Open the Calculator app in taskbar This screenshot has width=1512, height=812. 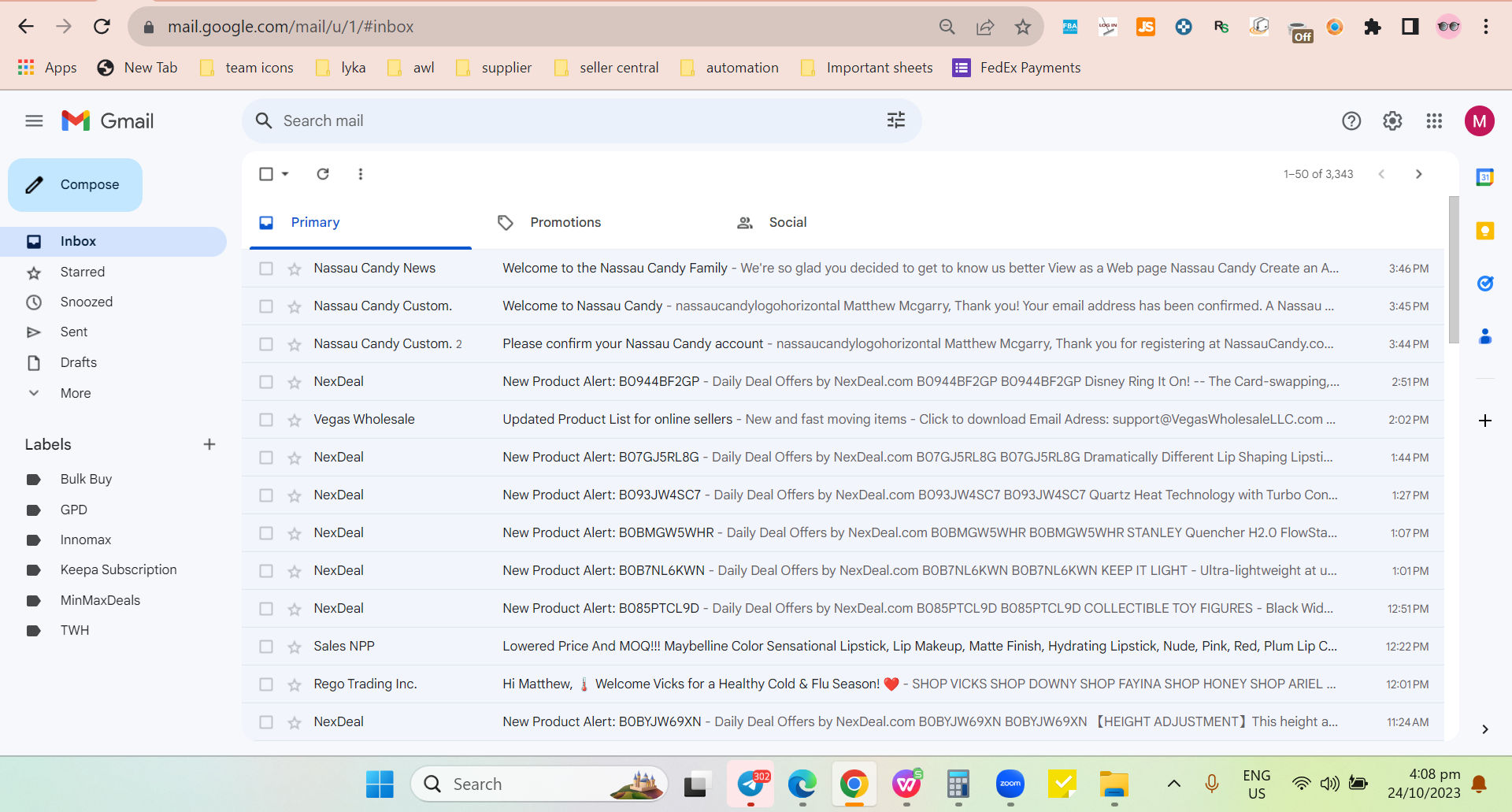click(958, 784)
